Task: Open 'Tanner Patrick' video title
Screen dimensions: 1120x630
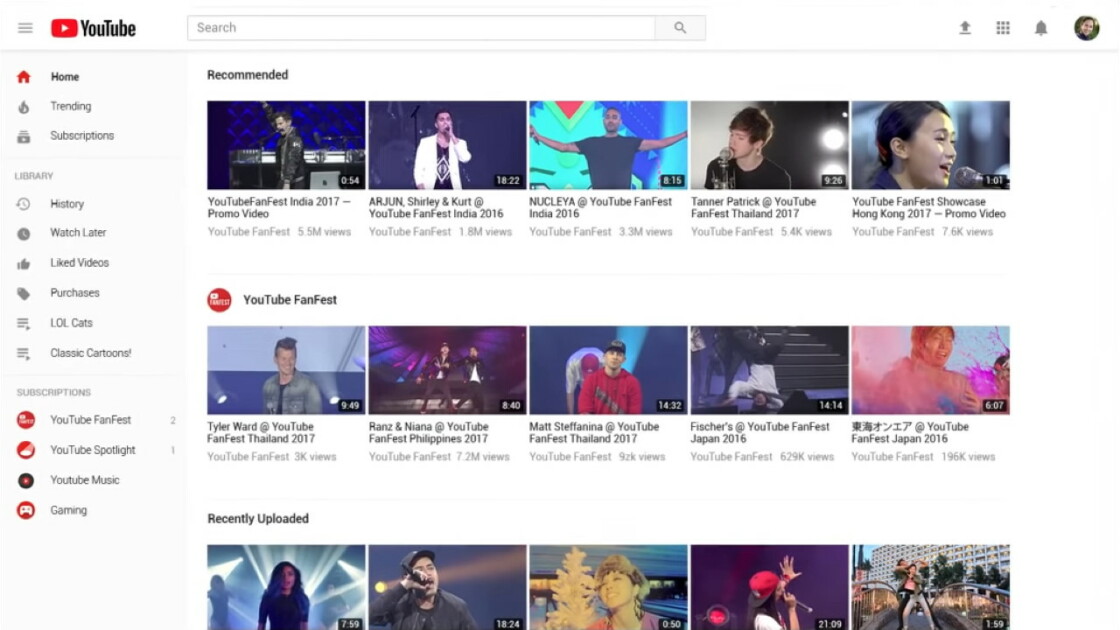Action: pyautogui.click(x=754, y=208)
